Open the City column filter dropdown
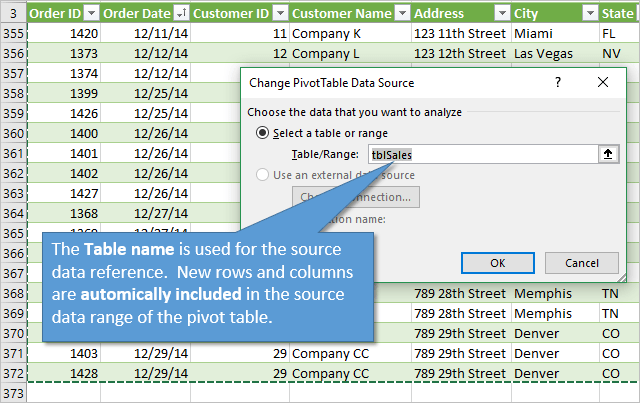640x403 pixels. click(x=588, y=13)
